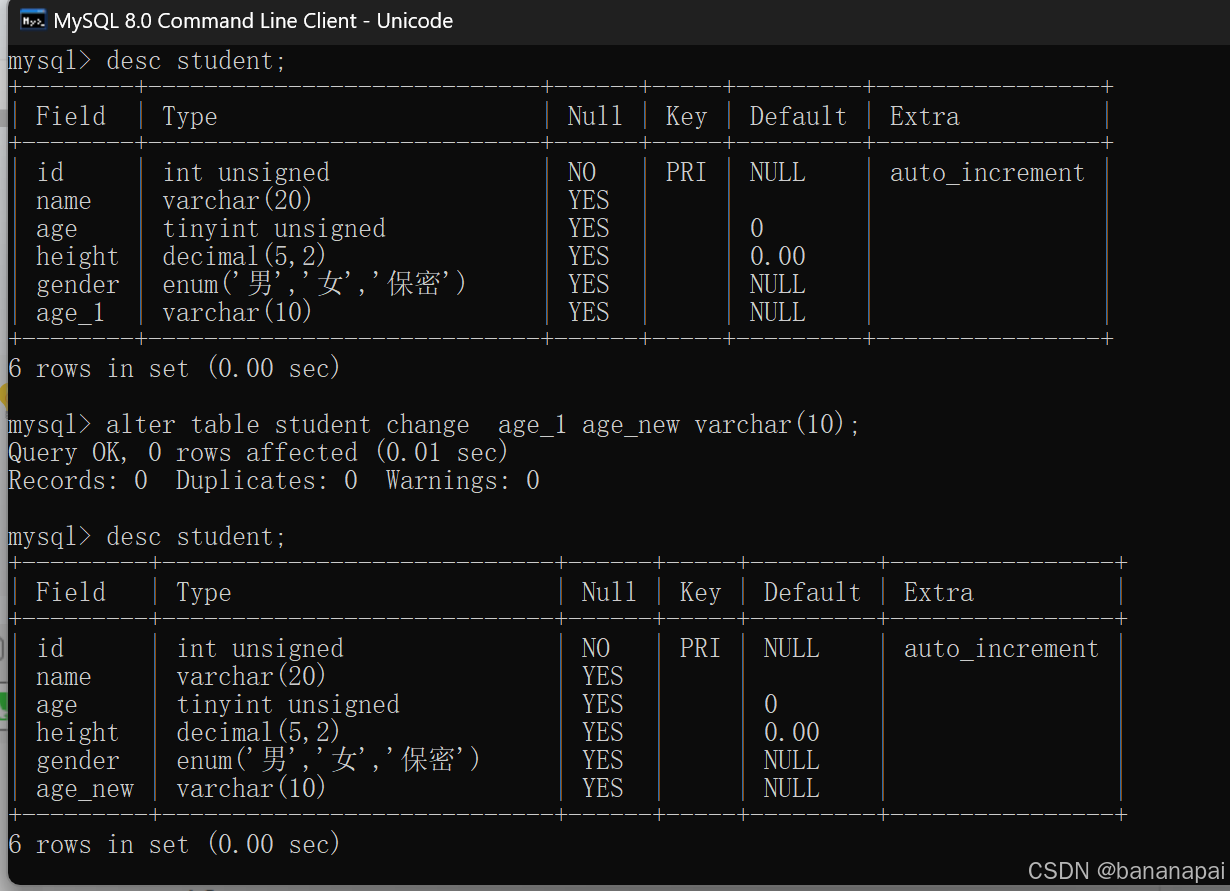Click the Records: 0 output text
Screen dimensions: 1230x891
click(x=78, y=481)
